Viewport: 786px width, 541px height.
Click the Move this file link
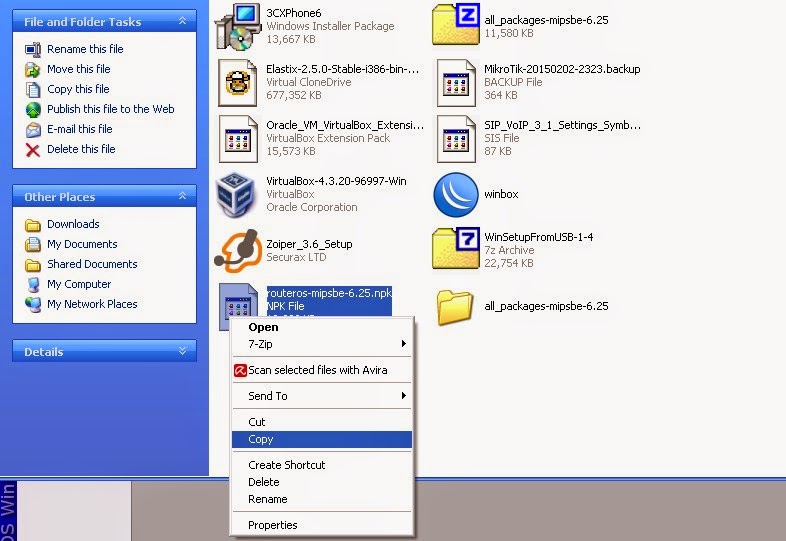click(x=79, y=69)
